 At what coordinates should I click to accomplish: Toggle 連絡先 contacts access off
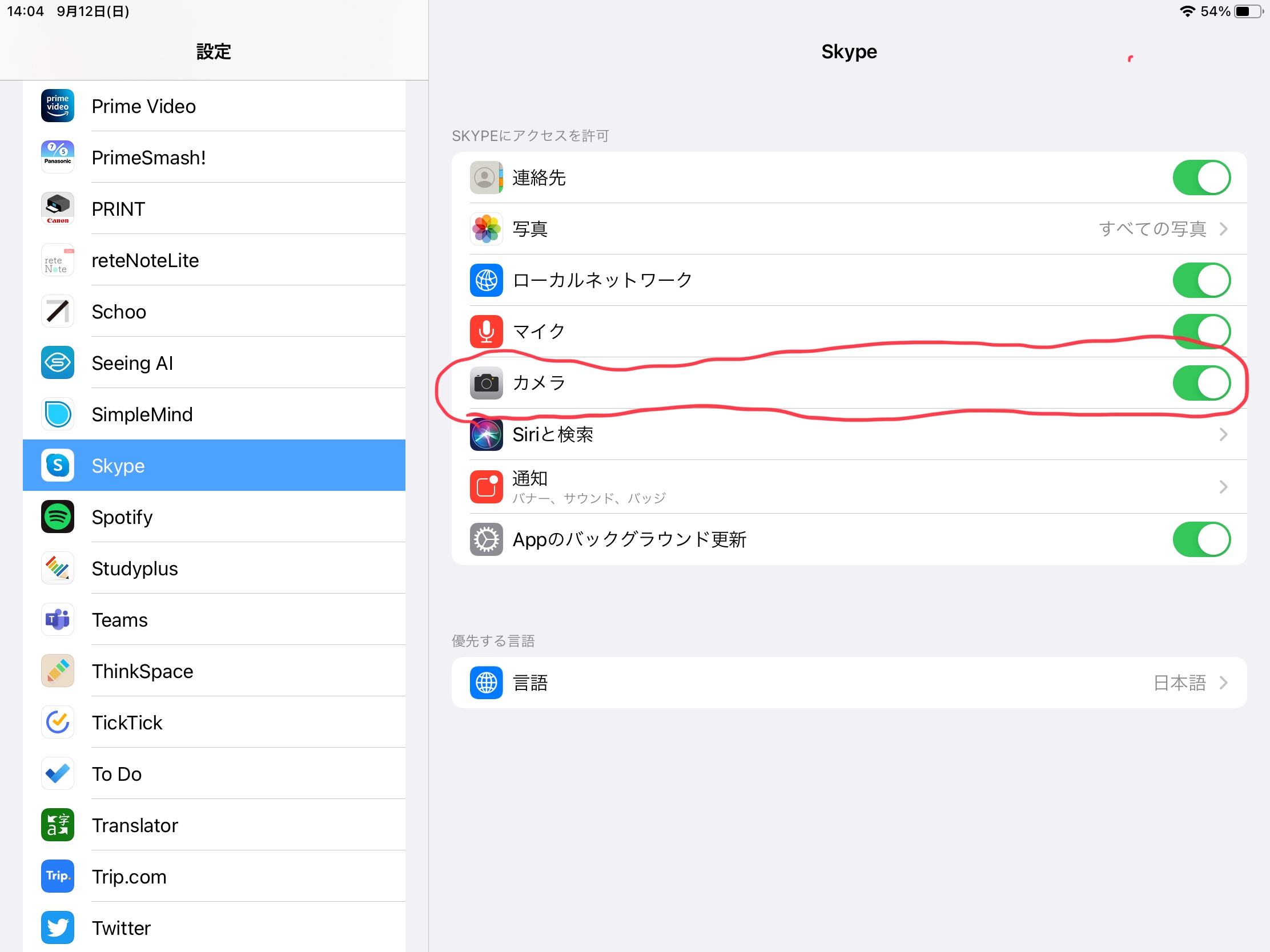(x=1201, y=178)
